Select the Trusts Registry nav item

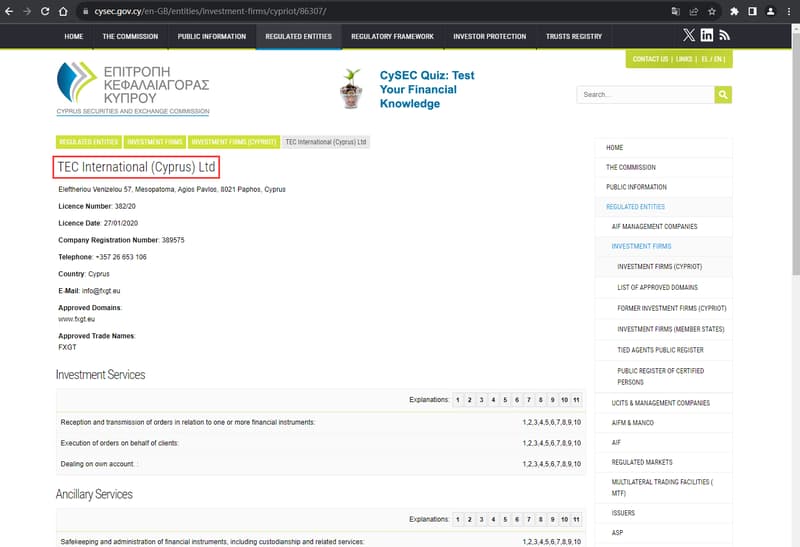tap(574, 36)
